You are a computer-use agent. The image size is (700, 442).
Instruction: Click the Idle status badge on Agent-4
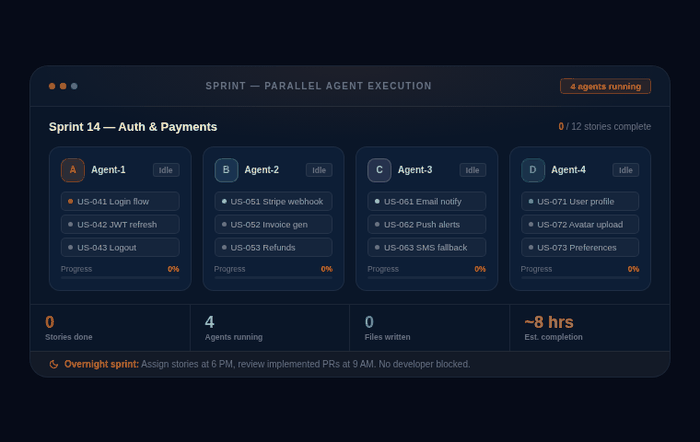point(625,170)
